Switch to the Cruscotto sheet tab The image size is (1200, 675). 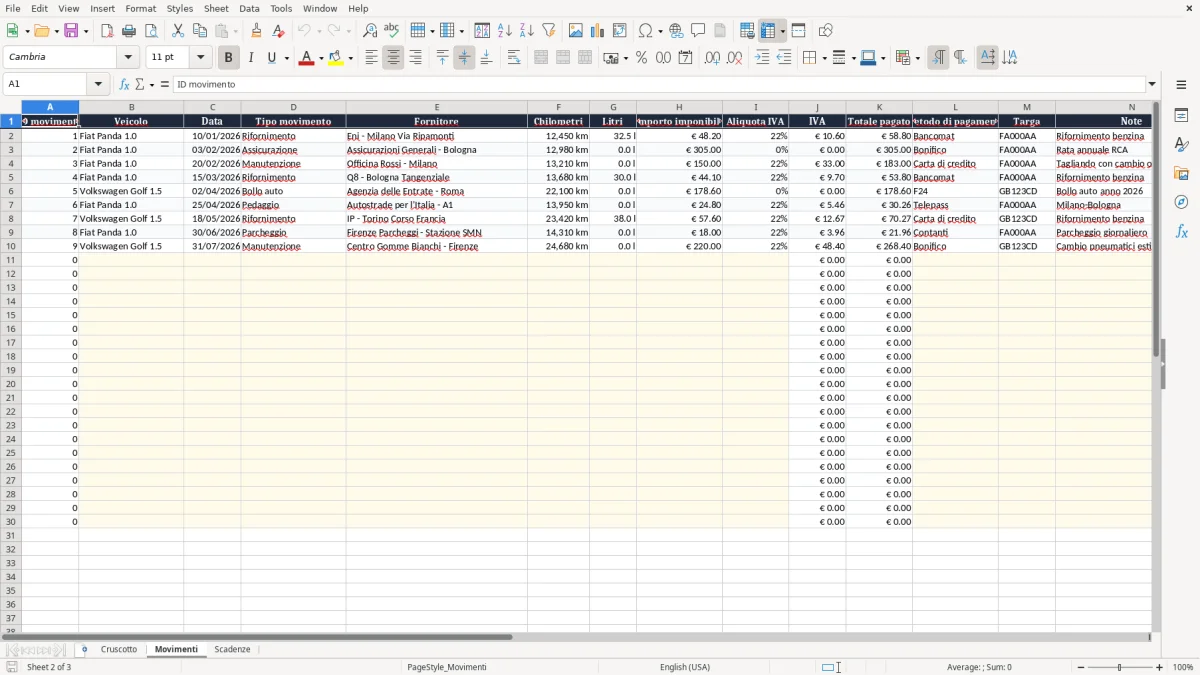click(119, 649)
